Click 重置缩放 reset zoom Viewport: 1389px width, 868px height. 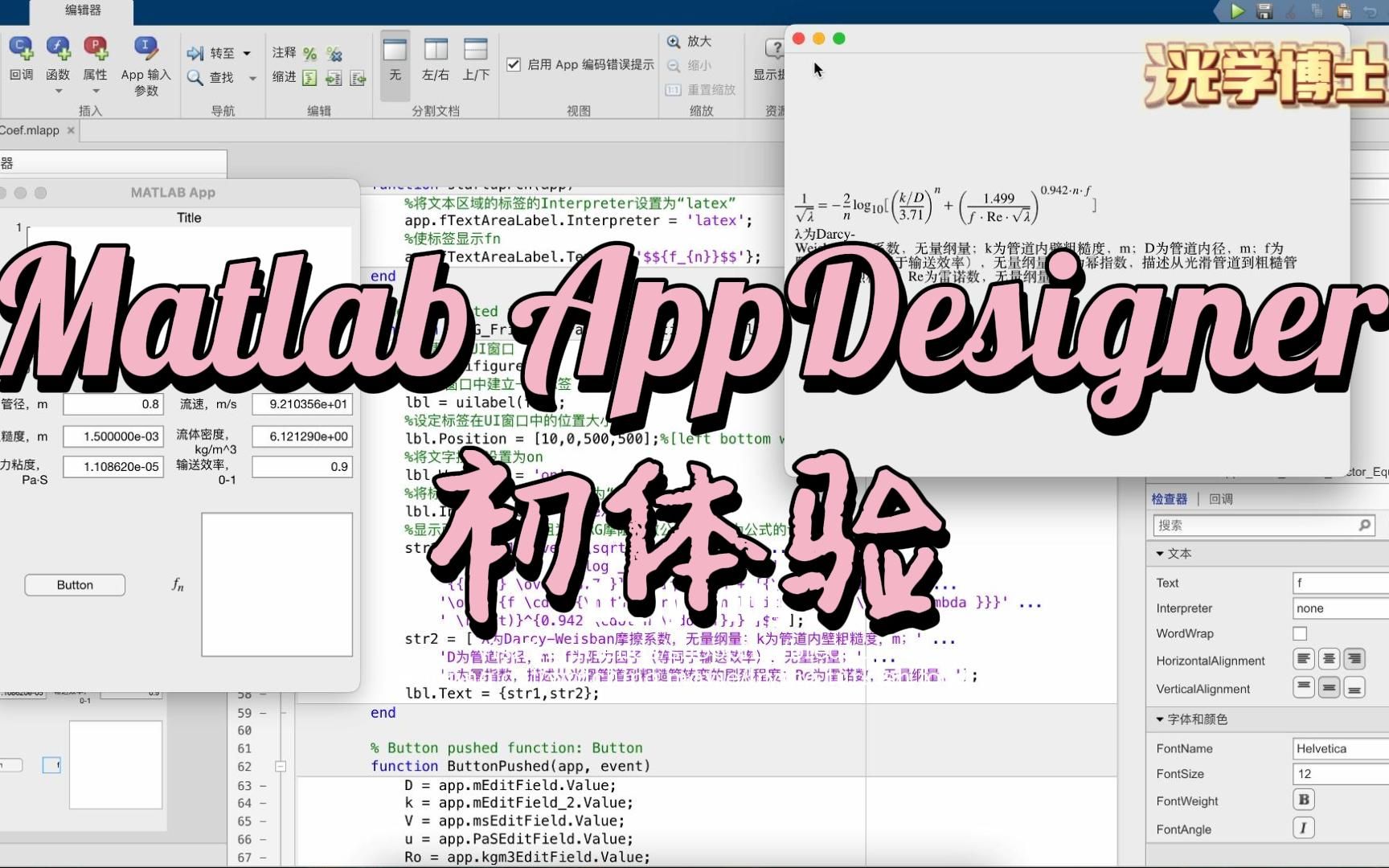(x=701, y=89)
